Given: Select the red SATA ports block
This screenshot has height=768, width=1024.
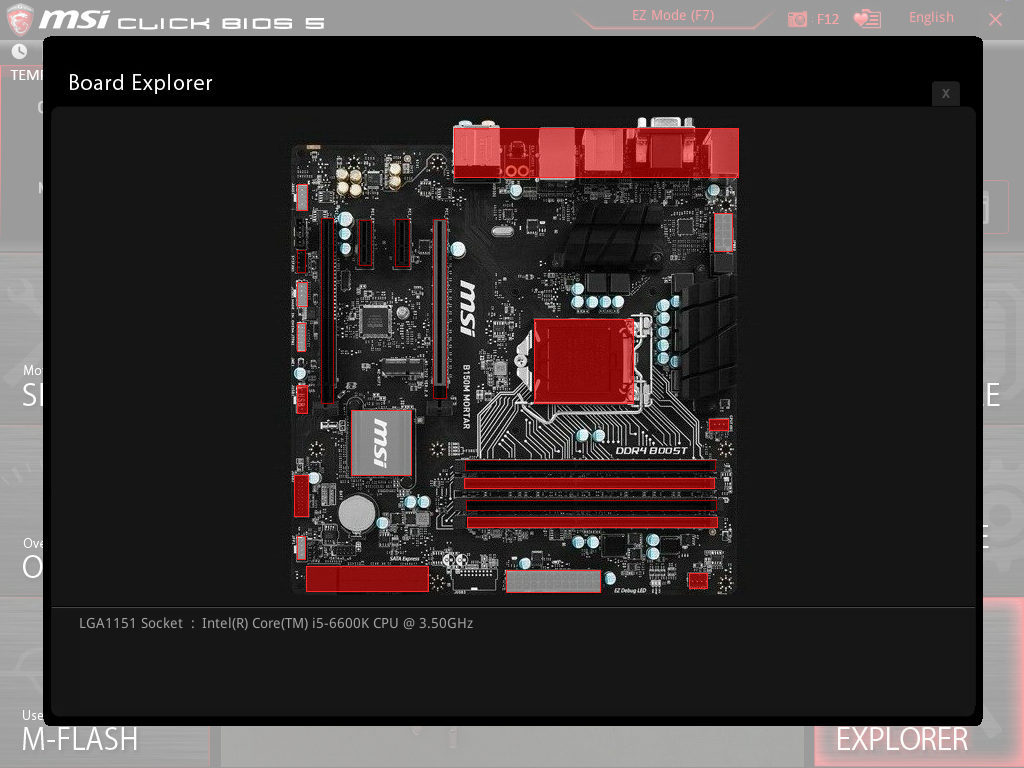Looking at the screenshot, I should pyautogui.click(x=367, y=579).
